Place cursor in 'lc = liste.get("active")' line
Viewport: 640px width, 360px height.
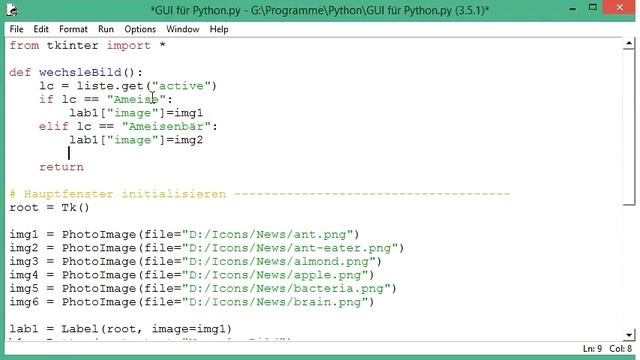[128, 86]
